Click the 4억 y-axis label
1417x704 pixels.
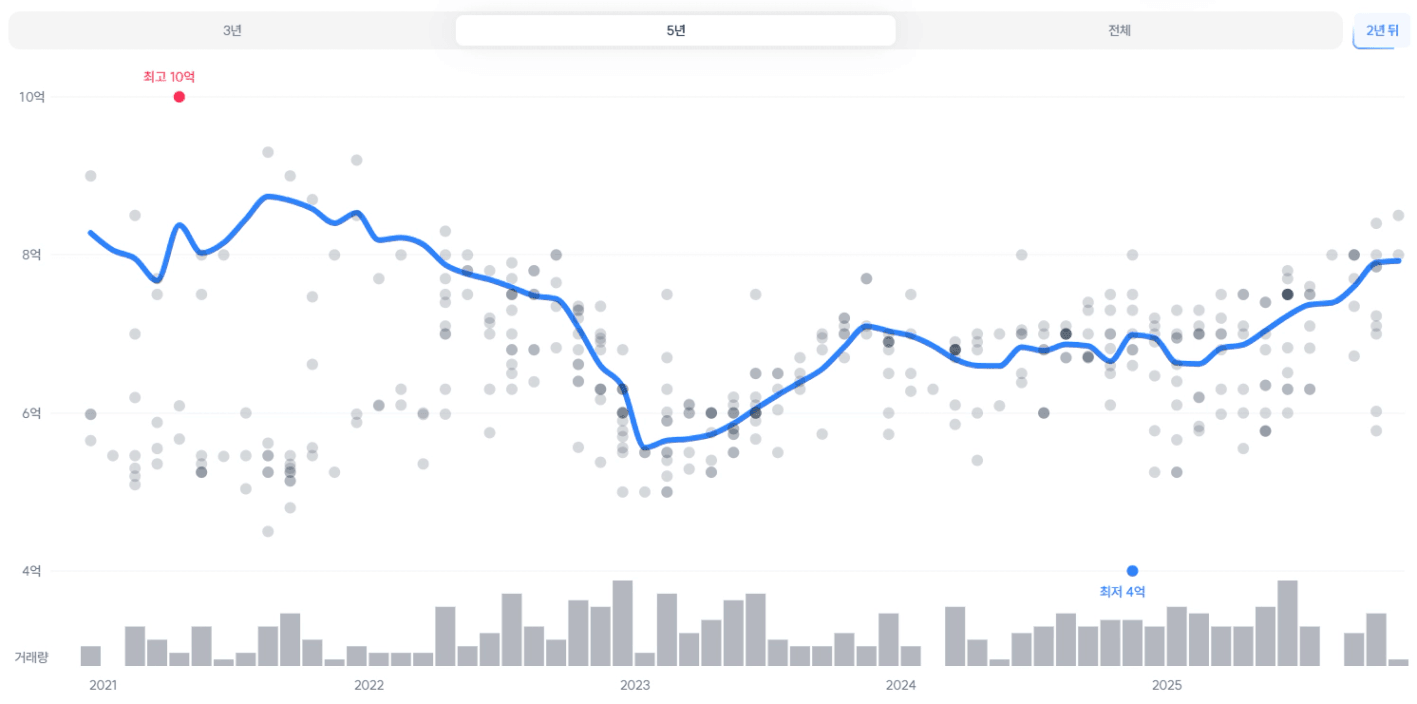coord(32,571)
